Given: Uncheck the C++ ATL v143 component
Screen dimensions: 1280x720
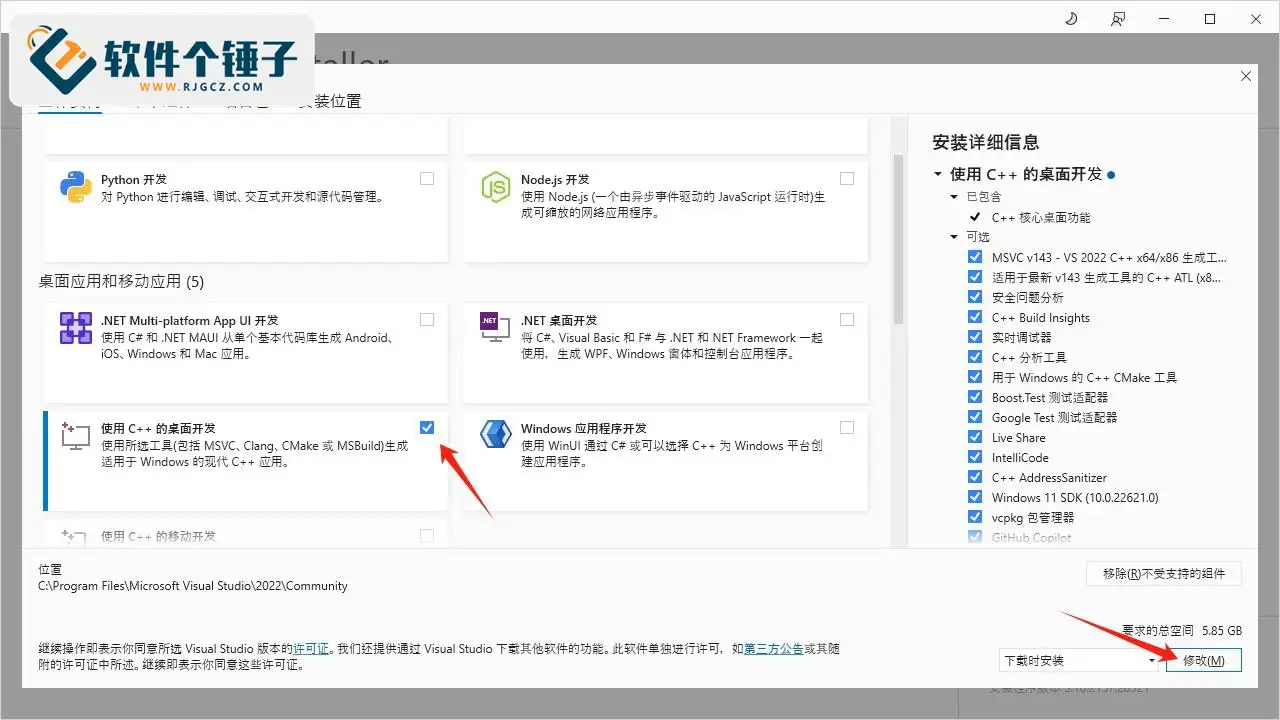Looking at the screenshot, I should click(975, 277).
